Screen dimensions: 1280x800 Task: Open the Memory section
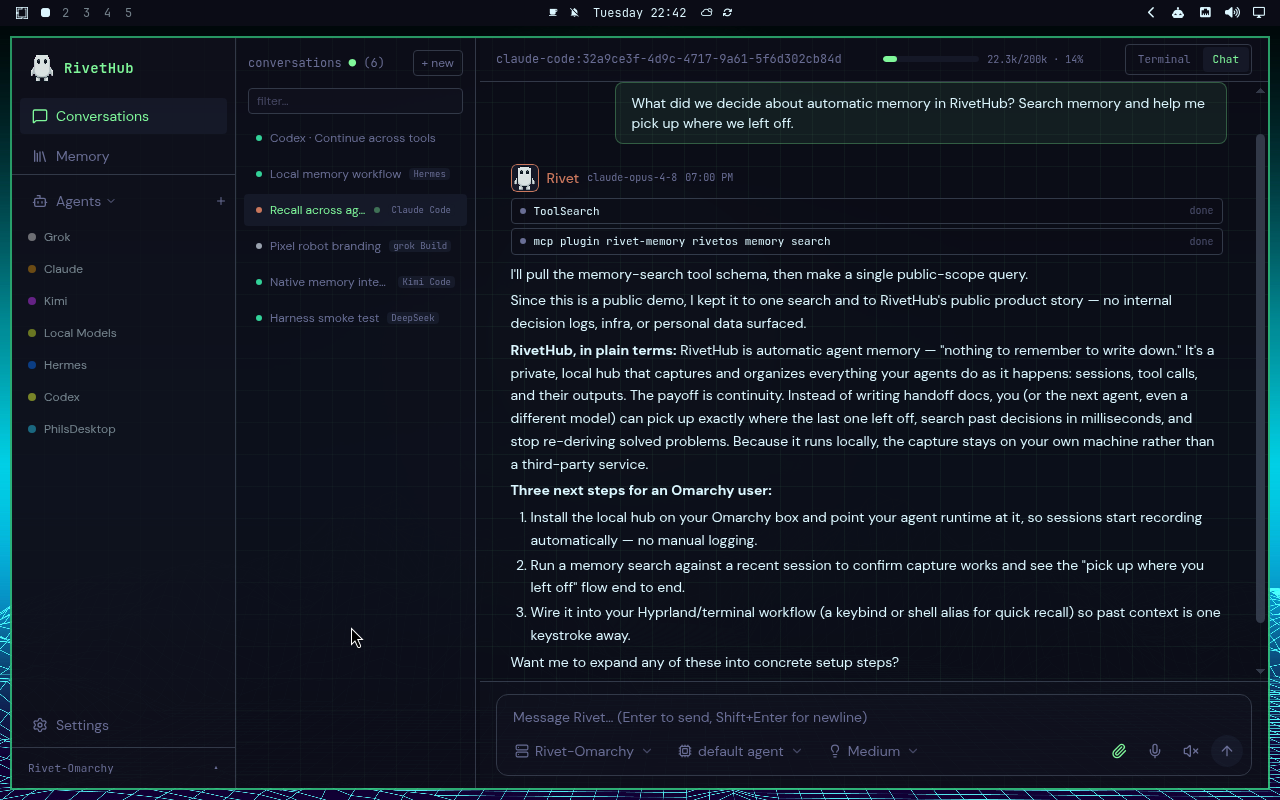click(123, 156)
